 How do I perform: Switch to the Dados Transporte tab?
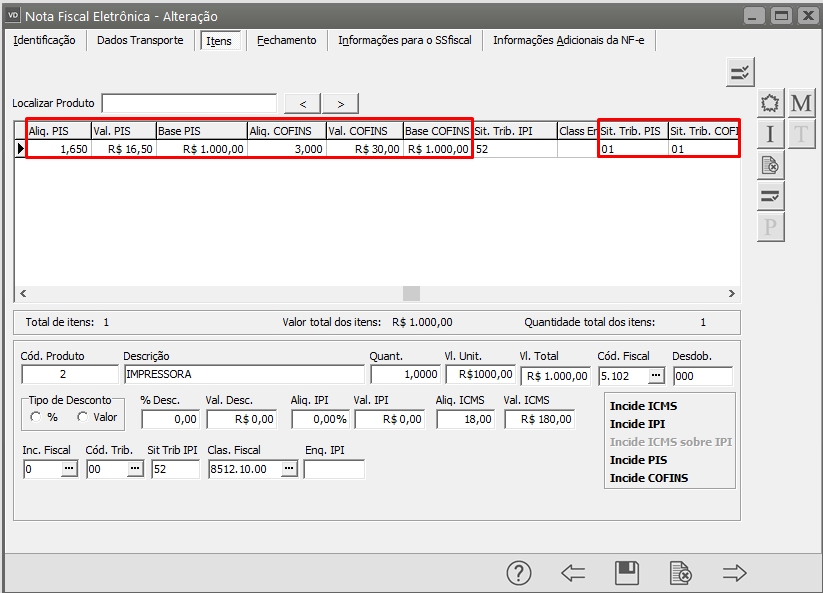pos(139,40)
